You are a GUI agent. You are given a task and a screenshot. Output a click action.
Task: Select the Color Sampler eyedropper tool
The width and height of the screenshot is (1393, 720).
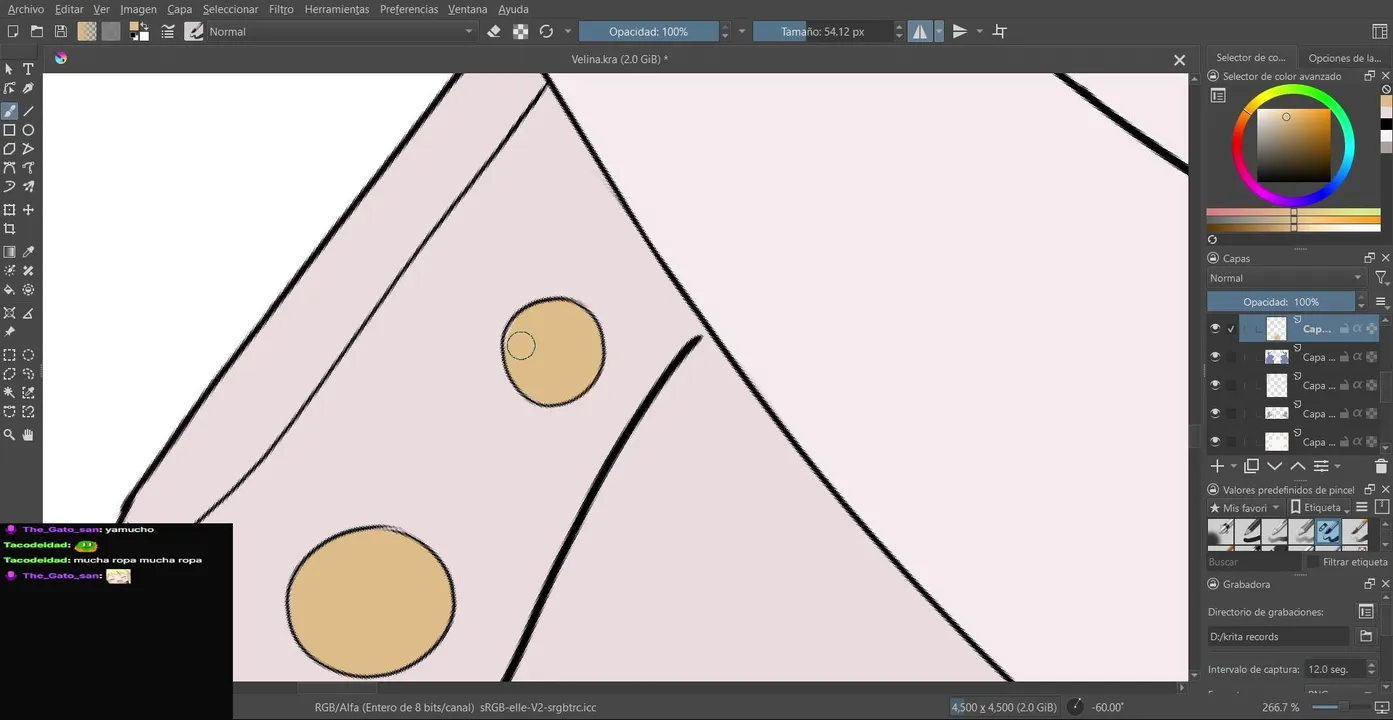click(x=28, y=252)
